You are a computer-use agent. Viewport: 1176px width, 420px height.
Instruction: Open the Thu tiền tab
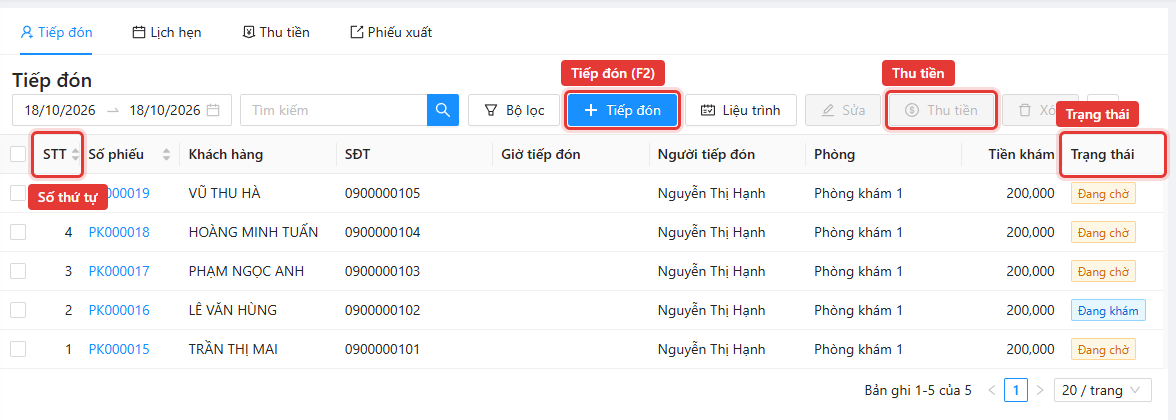276,32
